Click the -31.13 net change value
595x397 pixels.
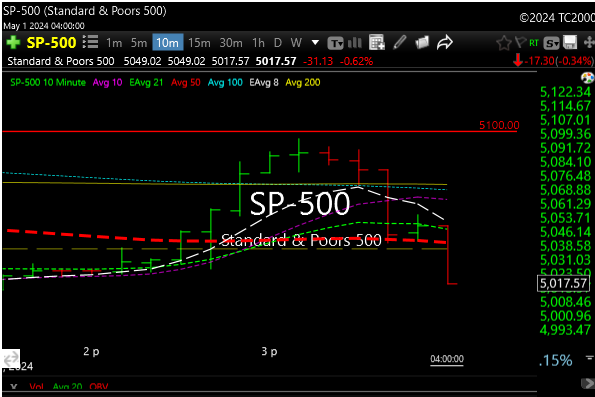[x=318, y=61]
